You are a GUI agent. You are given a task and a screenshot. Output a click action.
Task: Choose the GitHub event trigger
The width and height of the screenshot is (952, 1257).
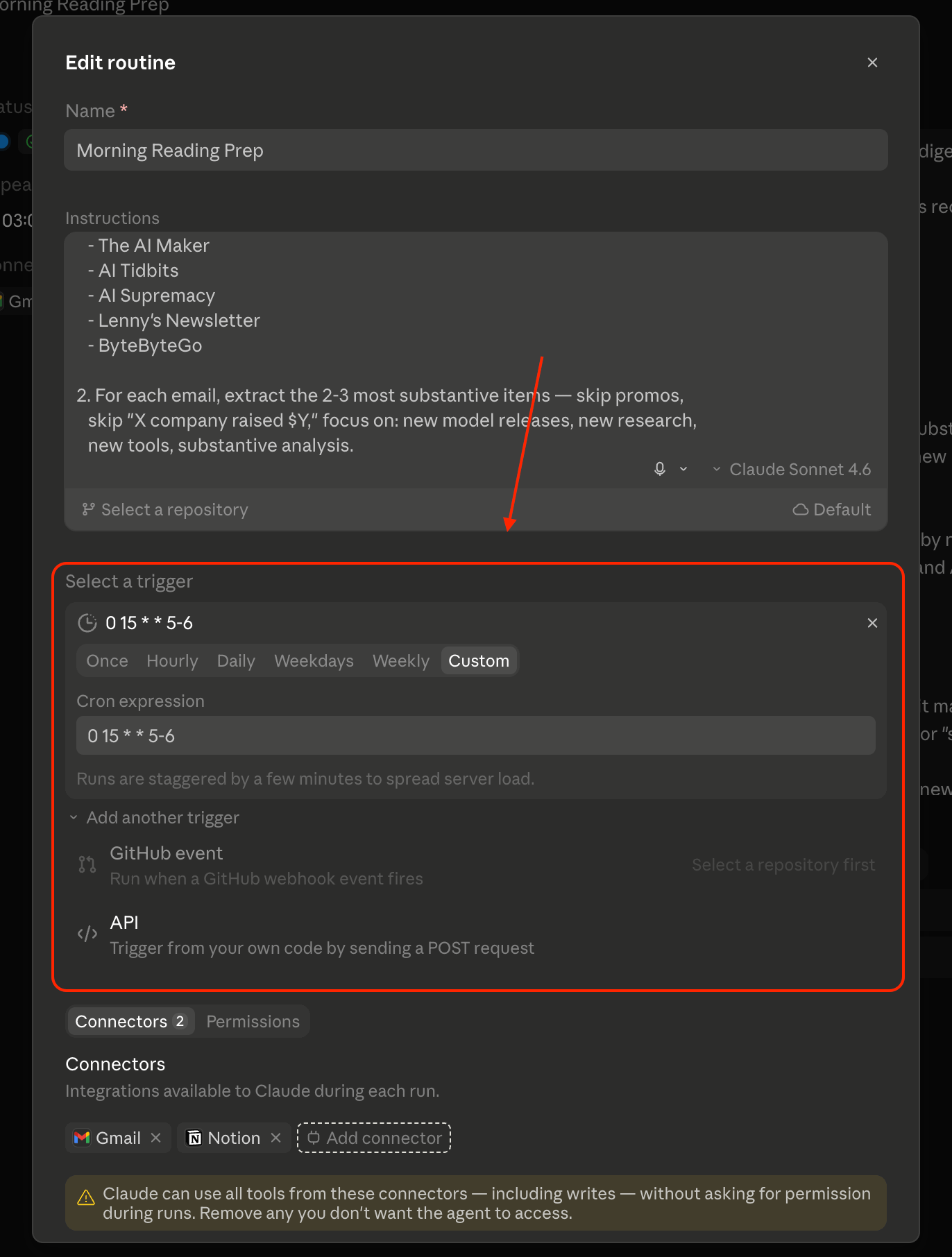(476, 865)
